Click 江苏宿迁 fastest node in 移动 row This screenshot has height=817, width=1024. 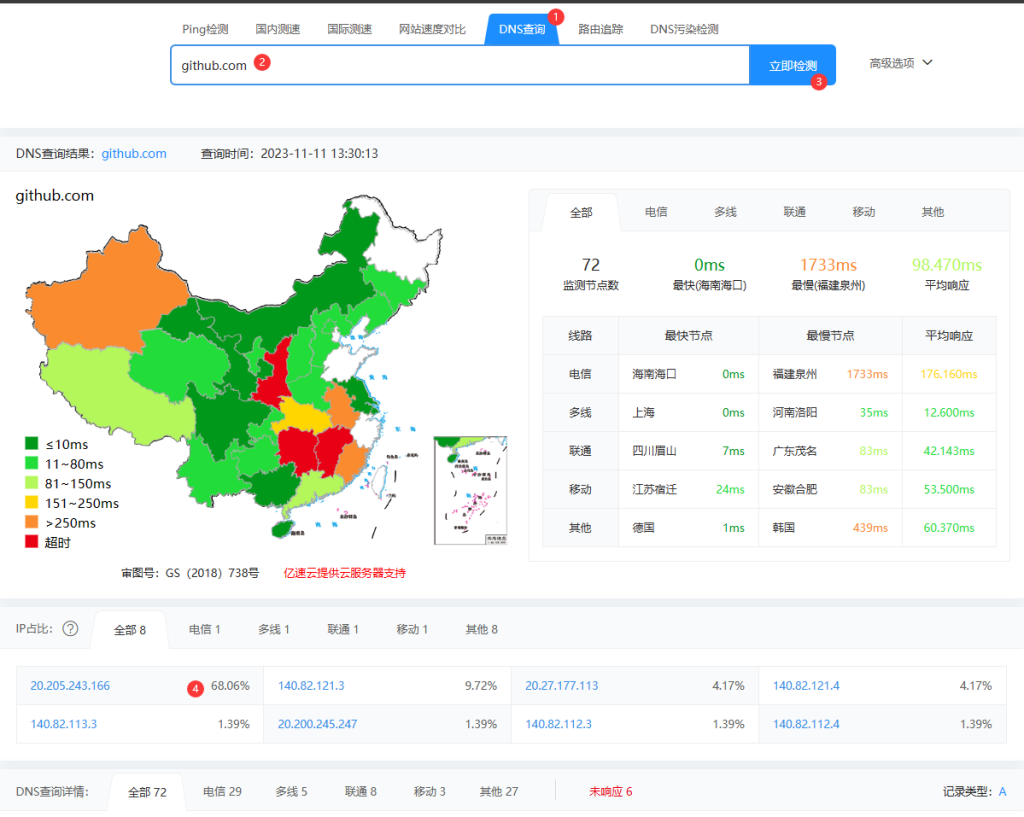coord(654,489)
